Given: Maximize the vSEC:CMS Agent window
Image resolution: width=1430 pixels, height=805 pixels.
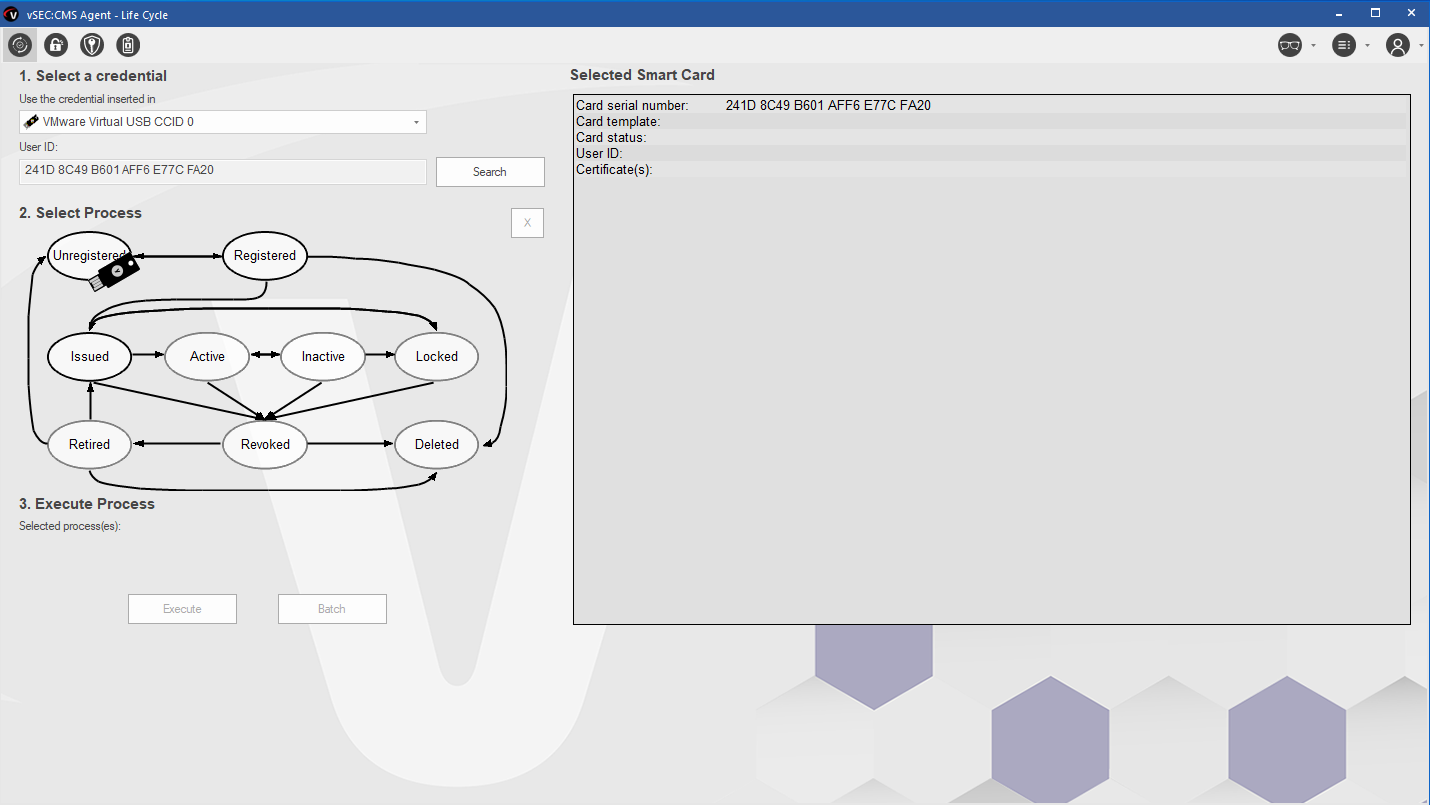Looking at the screenshot, I should pyautogui.click(x=1375, y=13).
